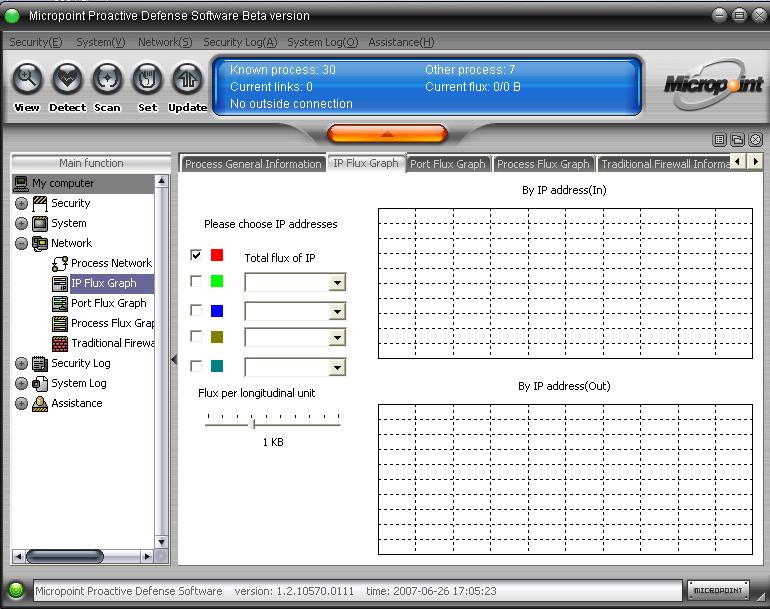Image resolution: width=770 pixels, height=609 pixels.
Task: Enable the teal IP checkbox
Action: click(196, 366)
